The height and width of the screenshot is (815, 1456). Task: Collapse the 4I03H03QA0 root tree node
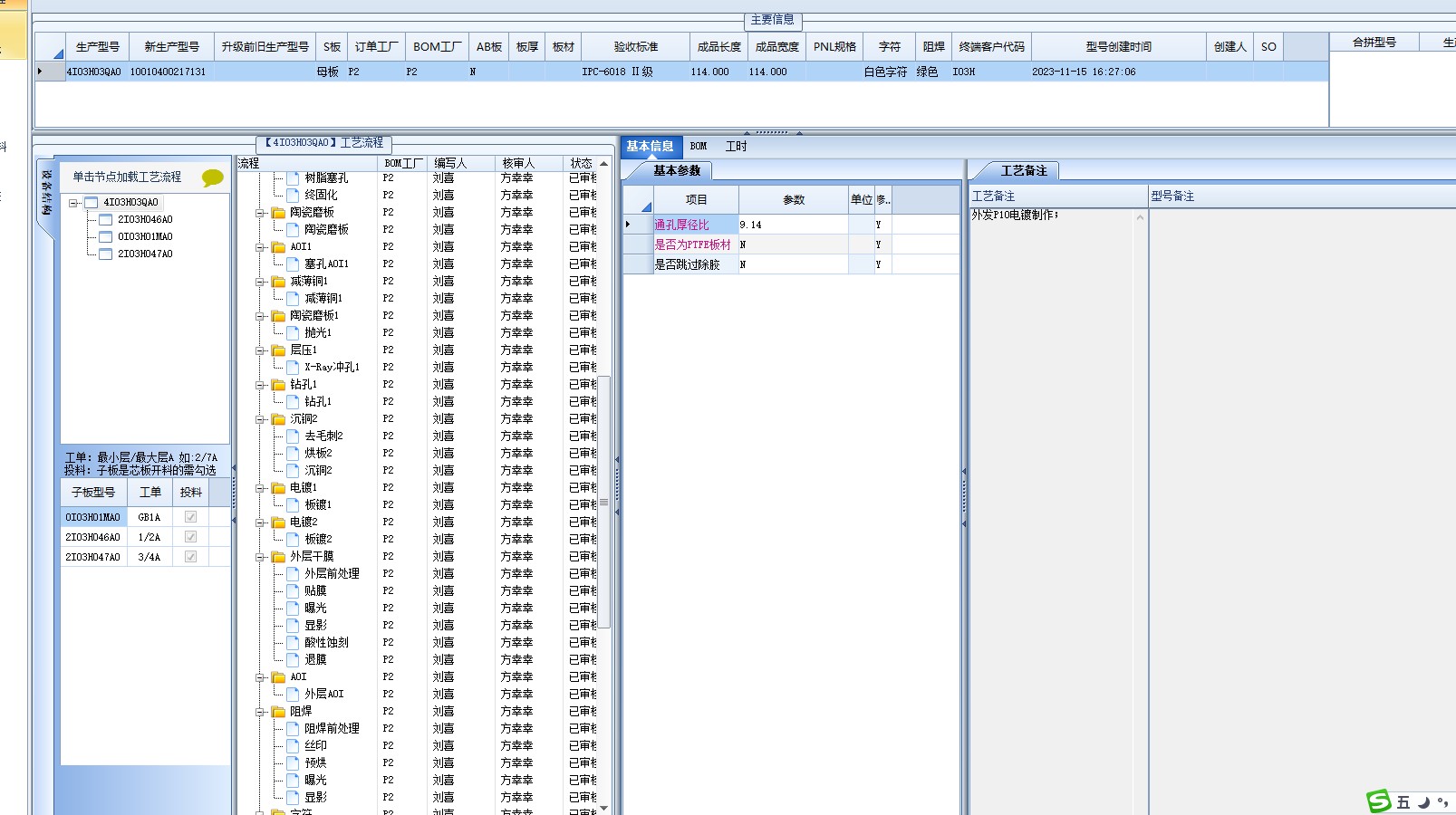pyautogui.click(x=73, y=203)
